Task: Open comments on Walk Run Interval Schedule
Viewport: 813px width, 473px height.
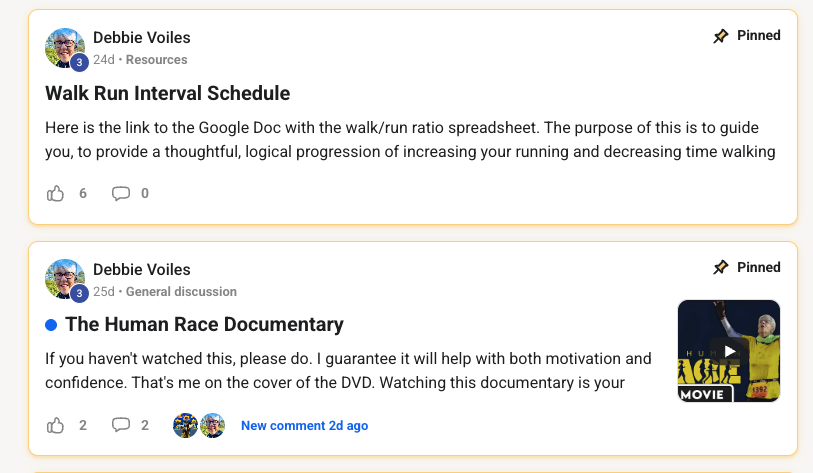Action: click(x=121, y=193)
